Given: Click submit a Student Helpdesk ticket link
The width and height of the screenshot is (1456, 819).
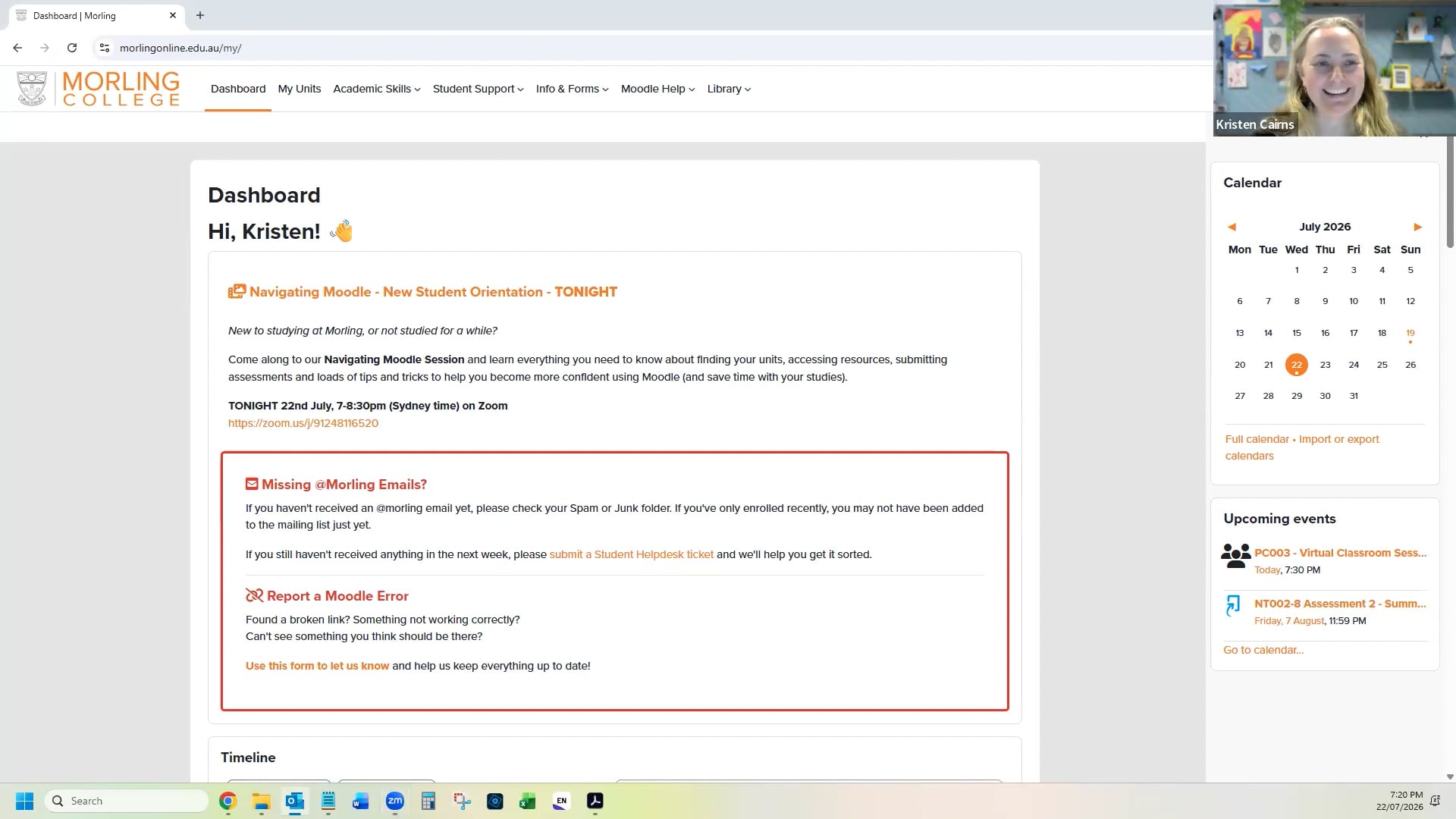Looking at the screenshot, I should (x=632, y=554).
